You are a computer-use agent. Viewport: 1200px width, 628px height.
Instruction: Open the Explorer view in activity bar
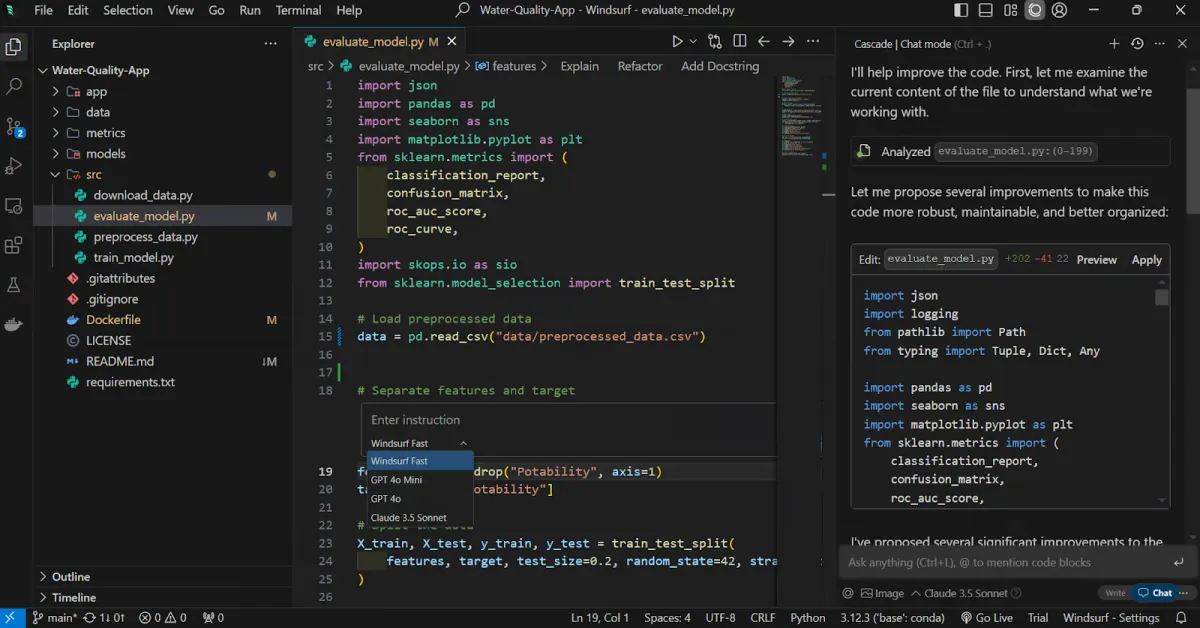(x=14, y=46)
